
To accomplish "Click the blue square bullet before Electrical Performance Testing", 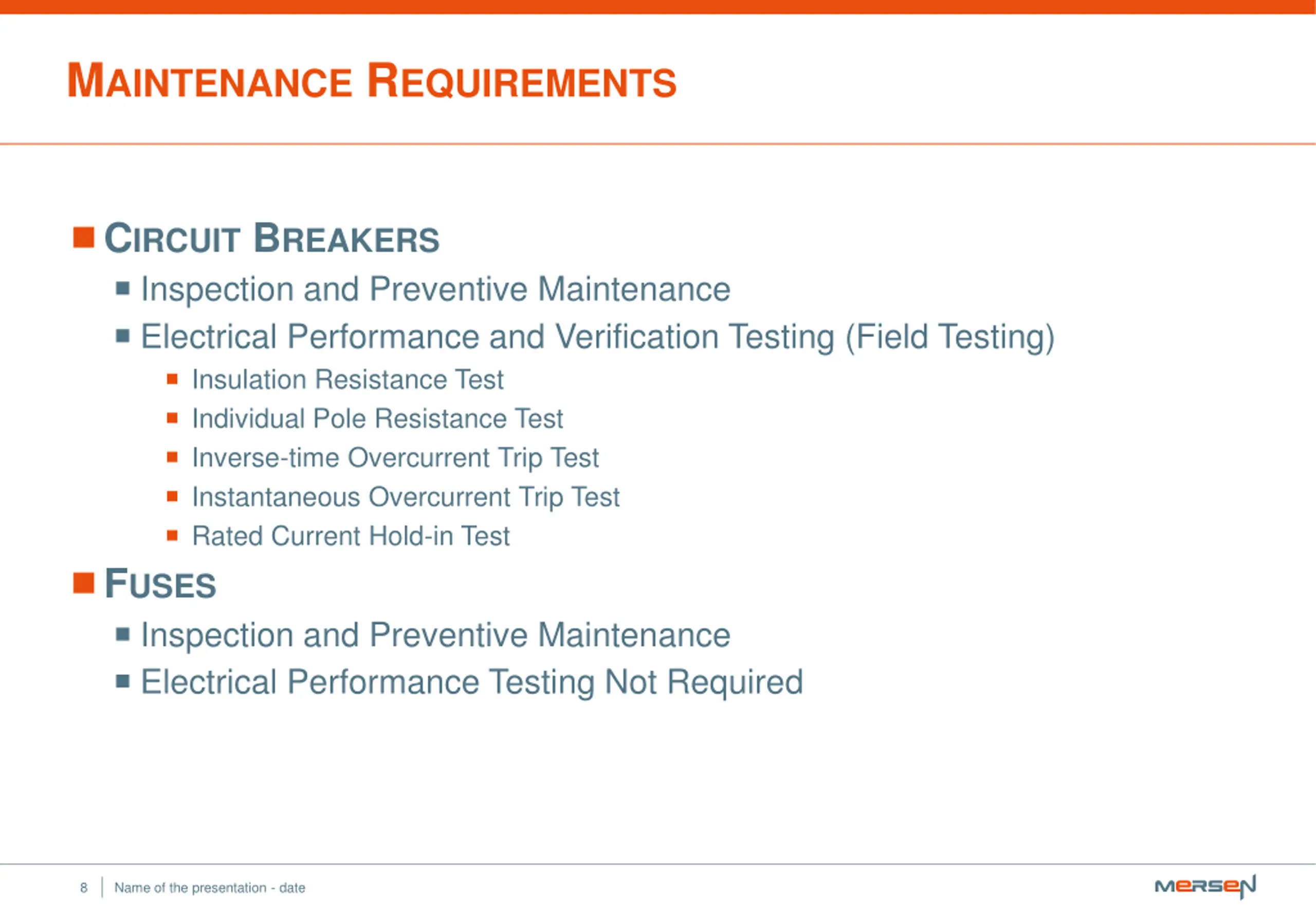I will tap(123, 680).
